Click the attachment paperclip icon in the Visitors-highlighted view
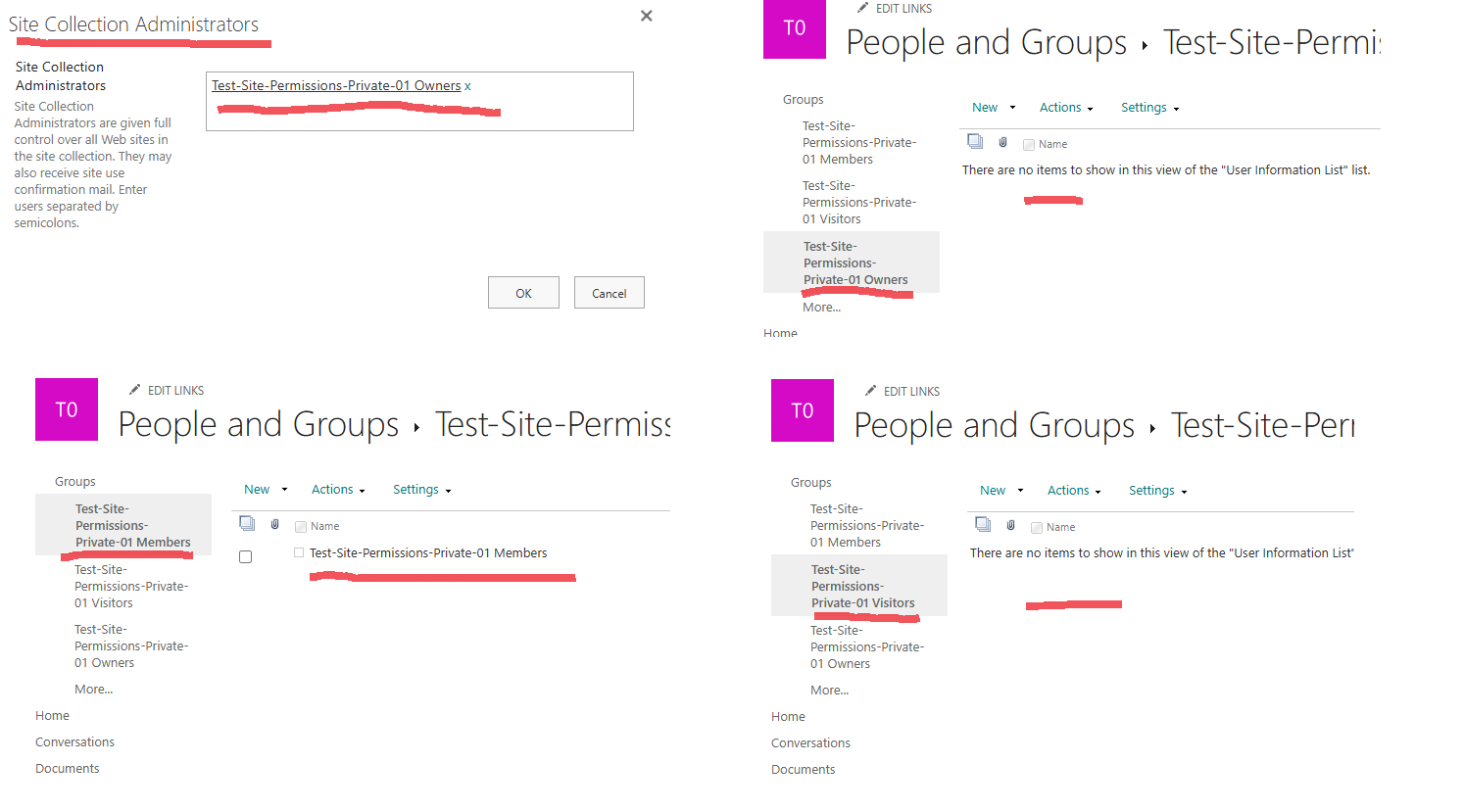The width and height of the screenshot is (1464, 812). coord(1010,525)
